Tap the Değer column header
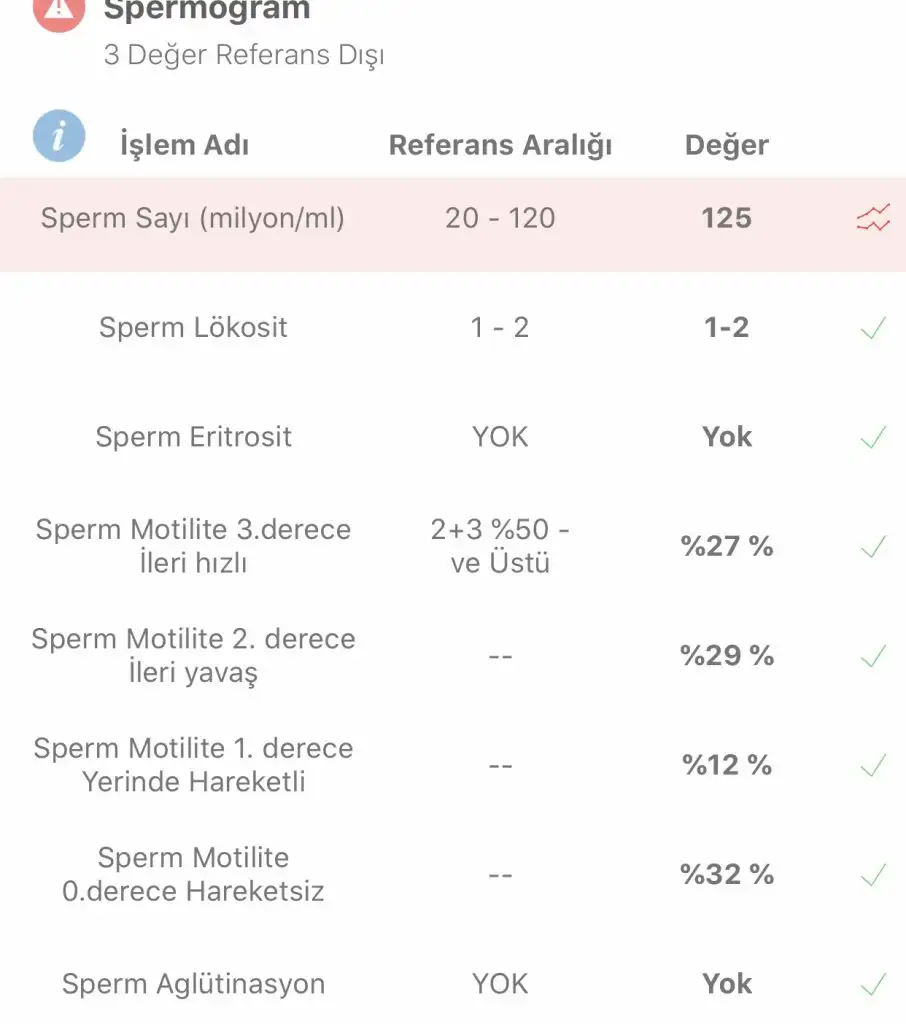The height and width of the screenshot is (1024, 906). click(x=727, y=145)
